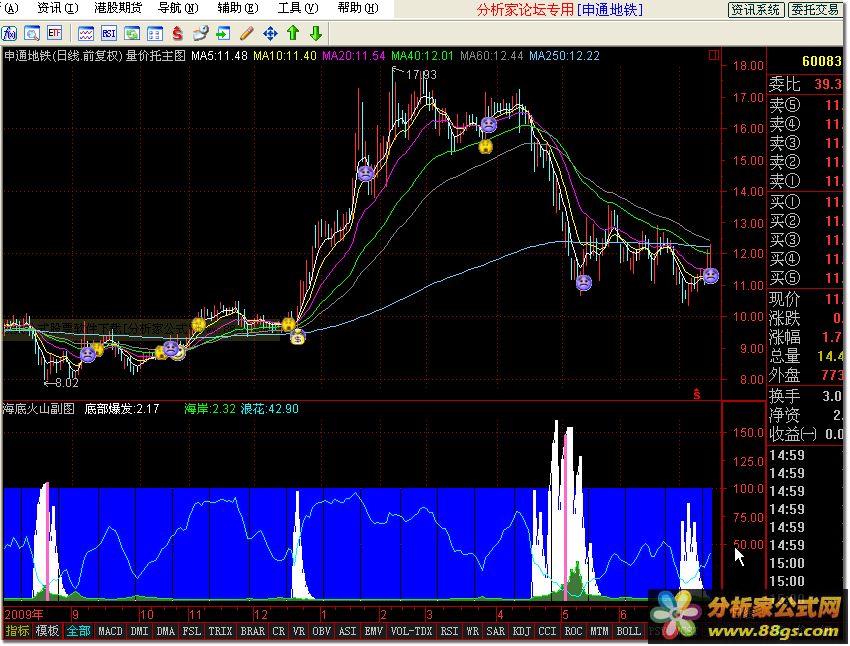The height and width of the screenshot is (646, 850).
Task: Open the 帮助(H) menu
Action: [357, 8]
